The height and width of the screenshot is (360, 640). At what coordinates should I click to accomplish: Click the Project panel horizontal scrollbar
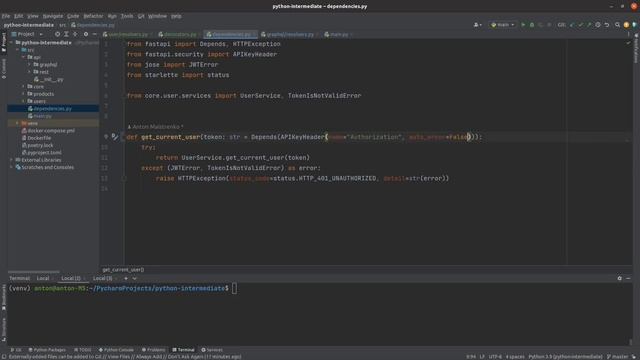click(33, 271)
